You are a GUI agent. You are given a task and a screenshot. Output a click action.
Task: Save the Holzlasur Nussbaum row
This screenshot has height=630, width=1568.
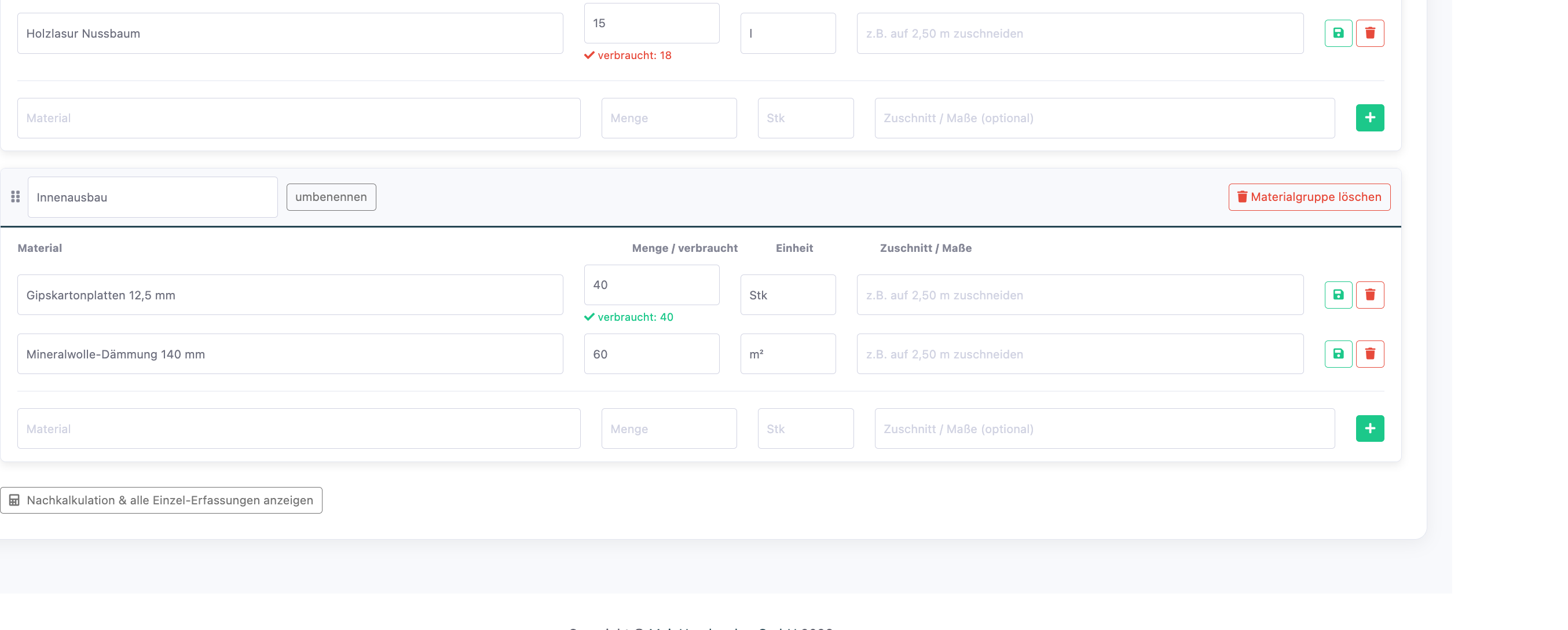[1338, 33]
